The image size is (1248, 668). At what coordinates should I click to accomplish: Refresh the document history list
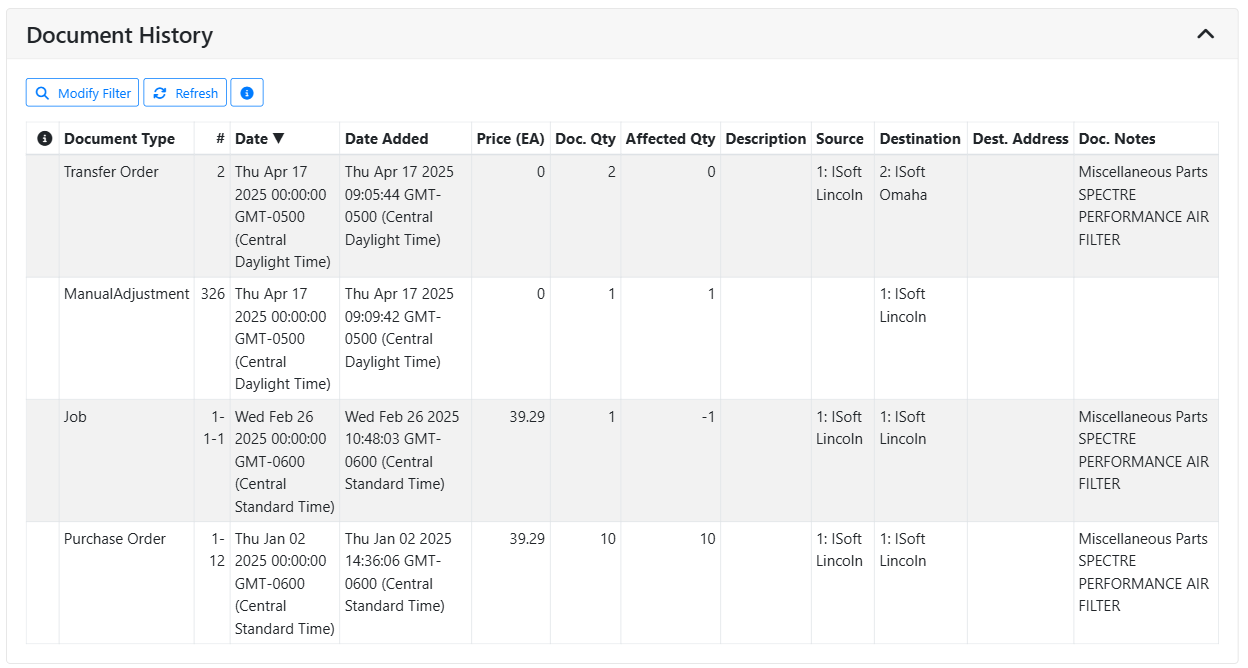[185, 93]
